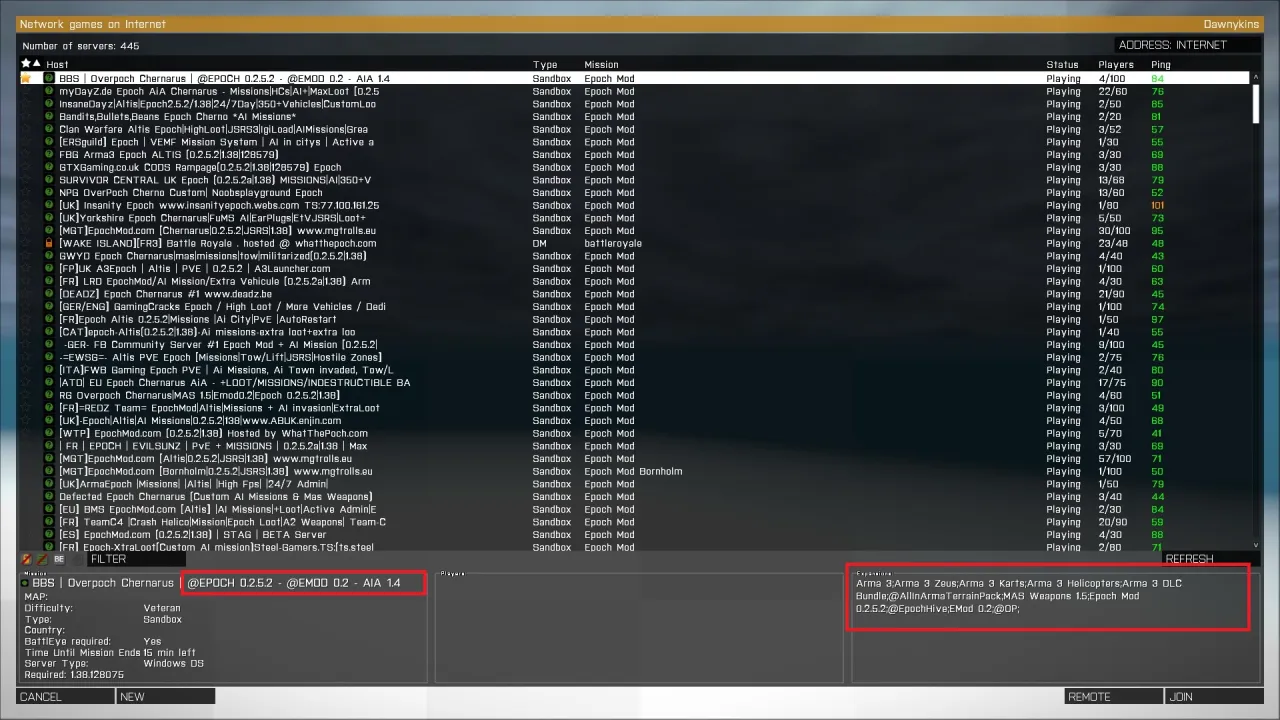Click the lock icon on WAKE ISLAND Battle Royale

[x=49, y=243]
